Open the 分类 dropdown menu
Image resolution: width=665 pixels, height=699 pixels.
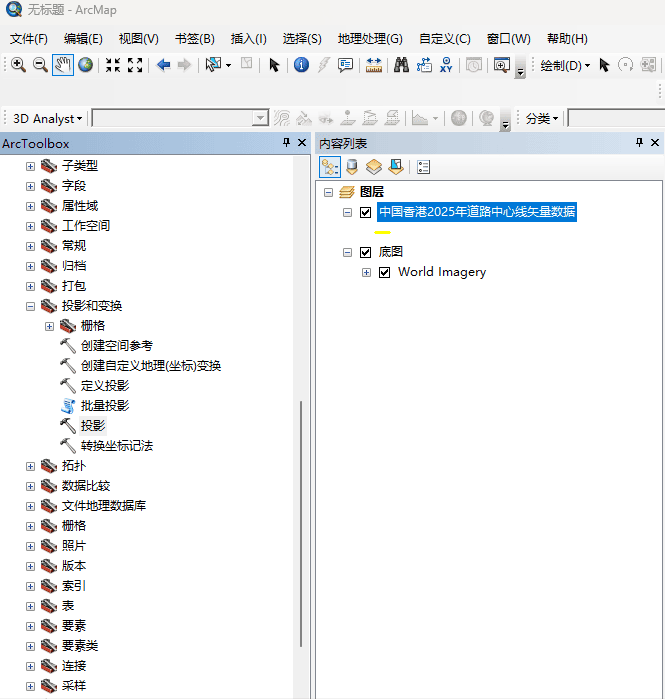click(x=541, y=119)
